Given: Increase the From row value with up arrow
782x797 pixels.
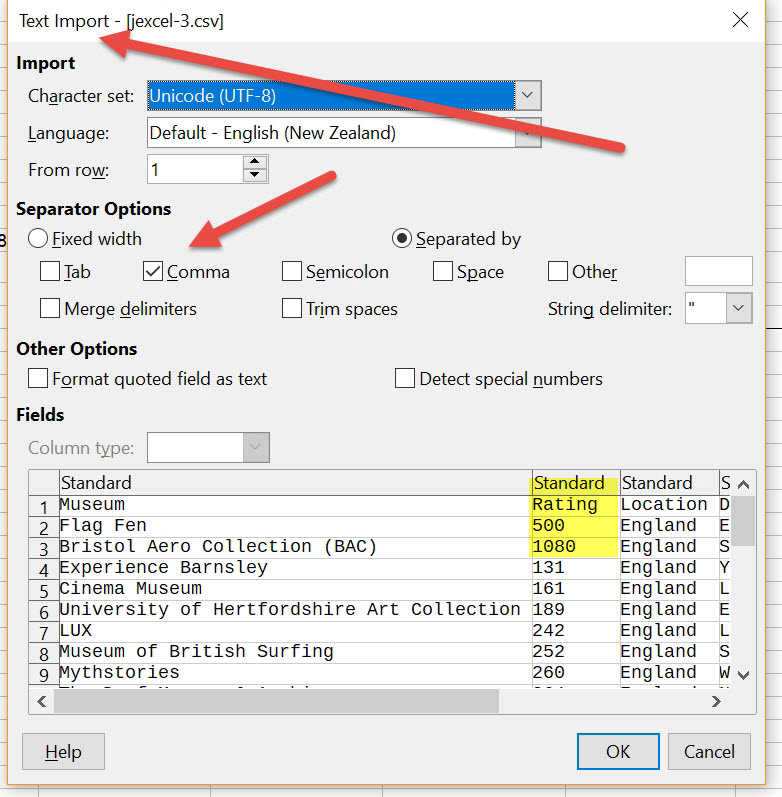Looking at the screenshot, I should click(x=256, y=162).
